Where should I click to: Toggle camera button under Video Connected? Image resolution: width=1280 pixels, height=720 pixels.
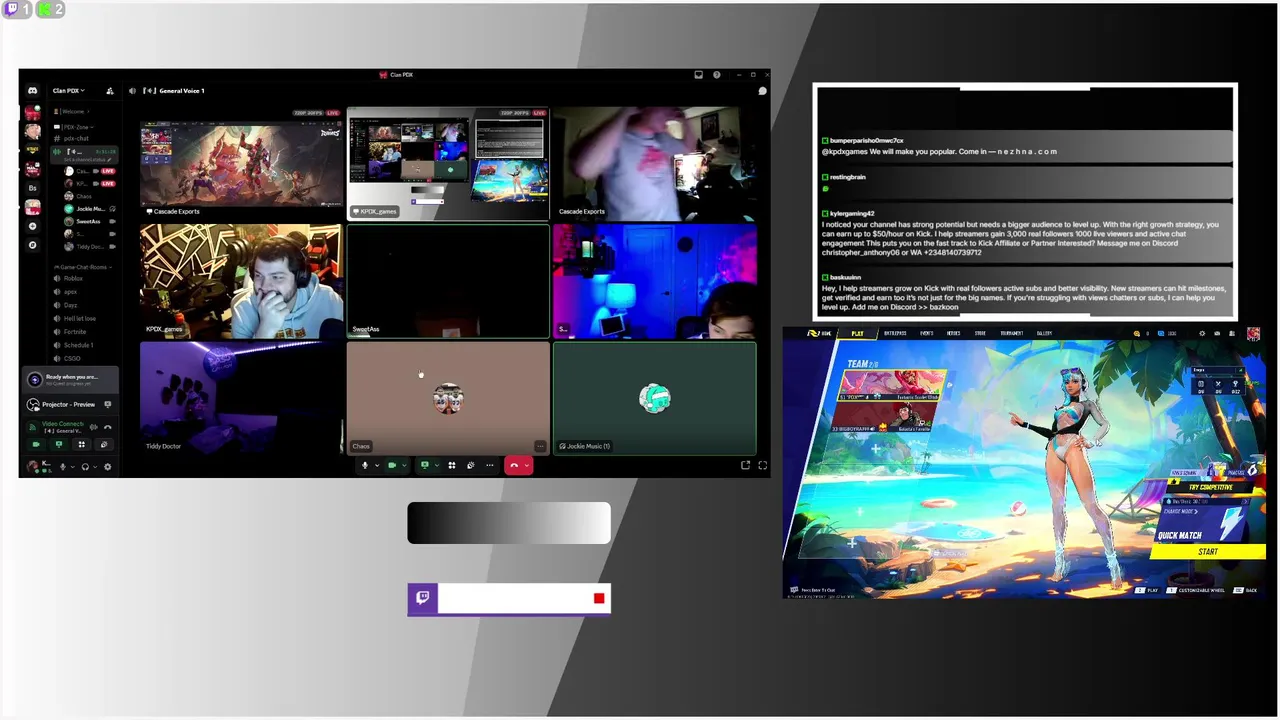coord(36,444)
